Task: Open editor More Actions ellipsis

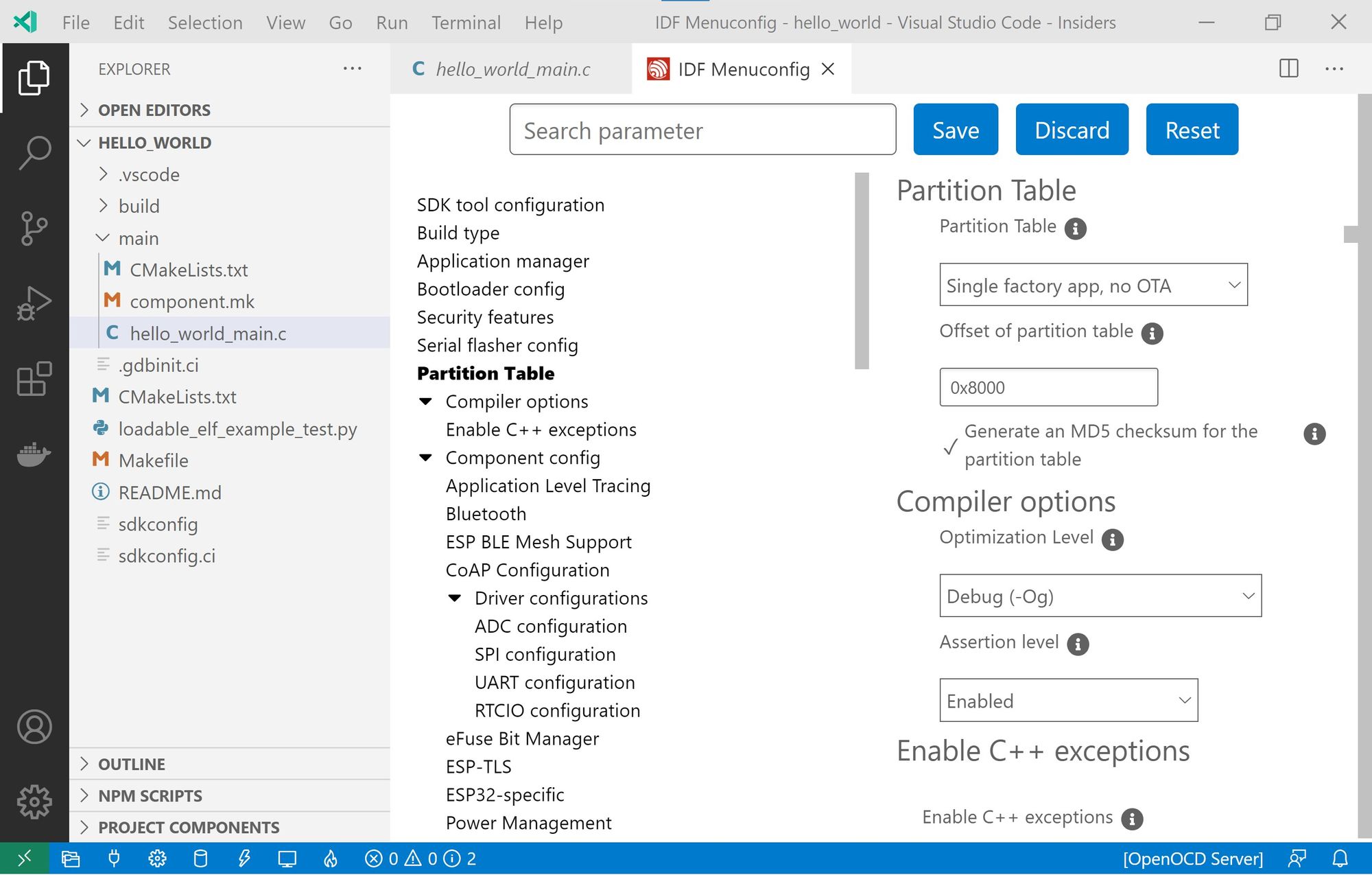Action: pyautogui.click(x=1334, y=69)
